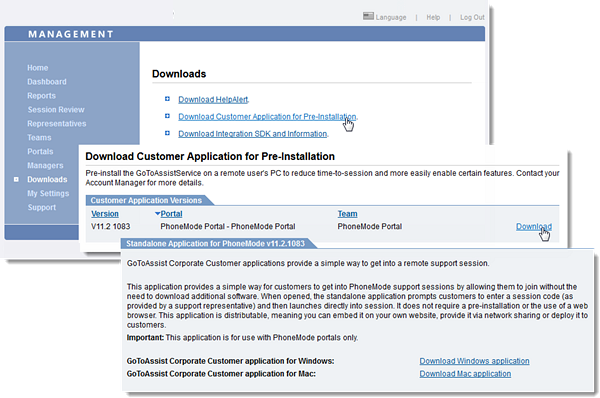The image size is (600, 398).
Task: Click Download Customer Application for Pre-Installation link
Action: point(267,116)
